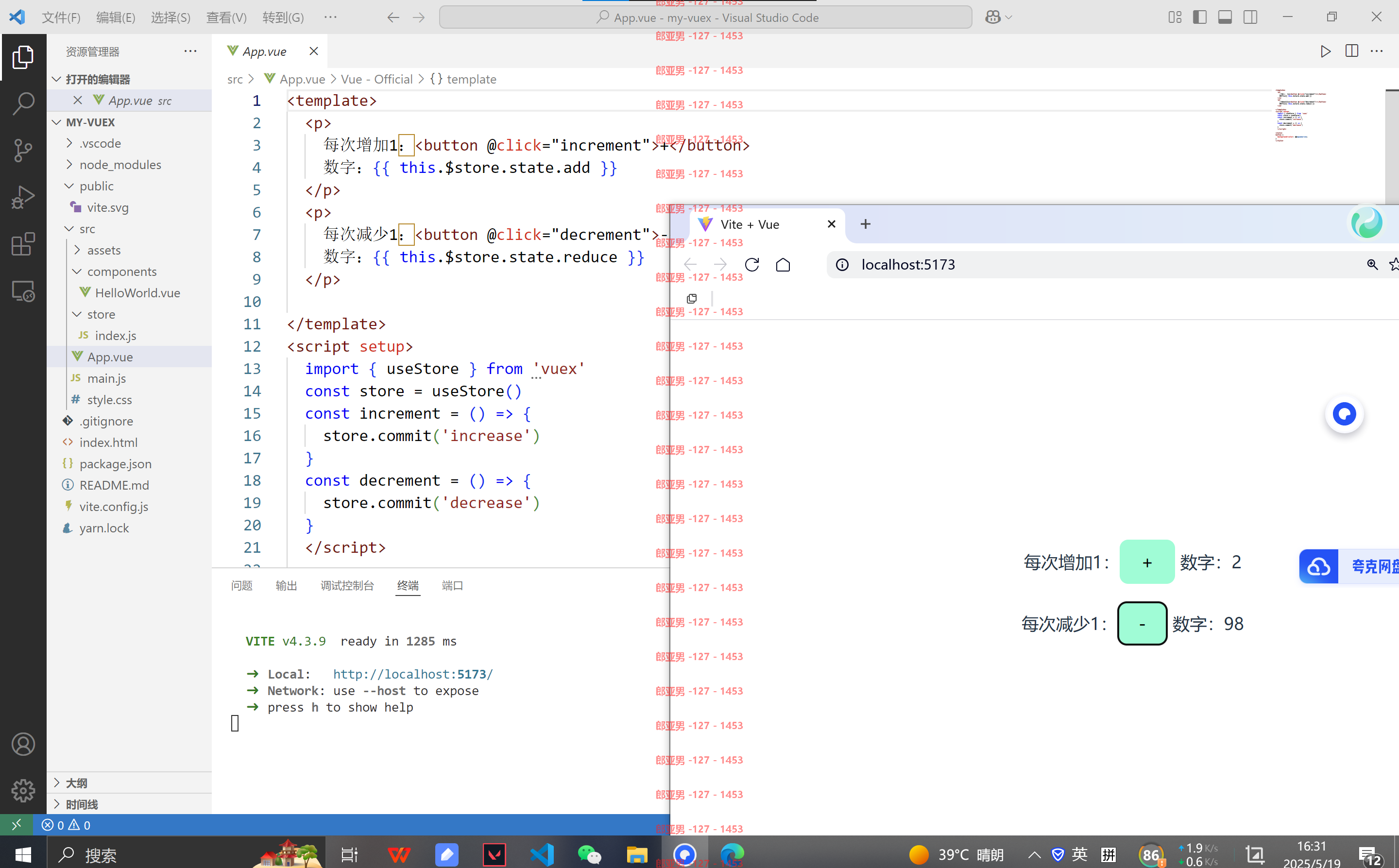Open the Extensions view
The height and width of the screenshot is (868, 1399).
pyautogui.click(x=23, y=244)
